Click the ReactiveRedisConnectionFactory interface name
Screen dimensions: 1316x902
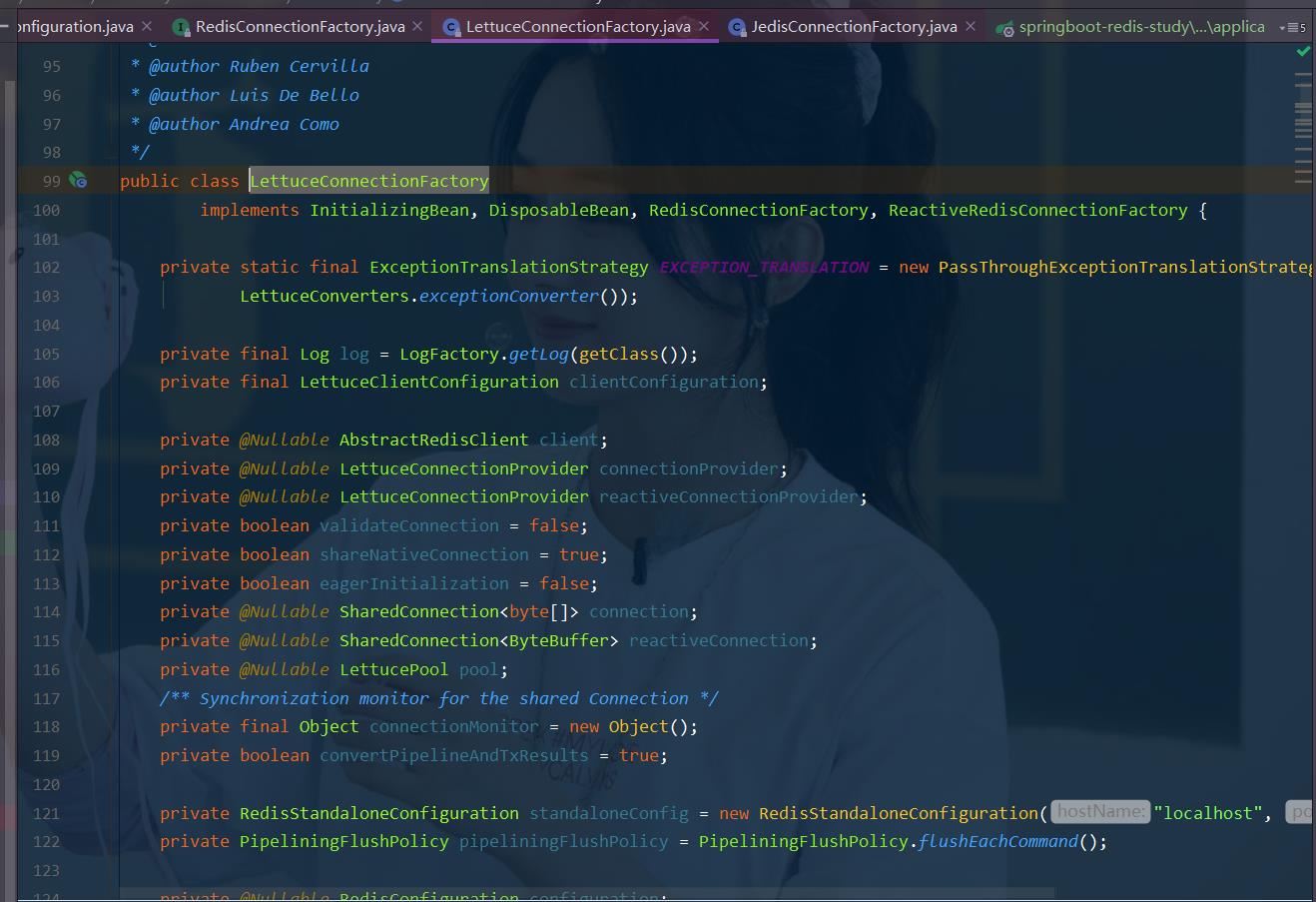1038,210
